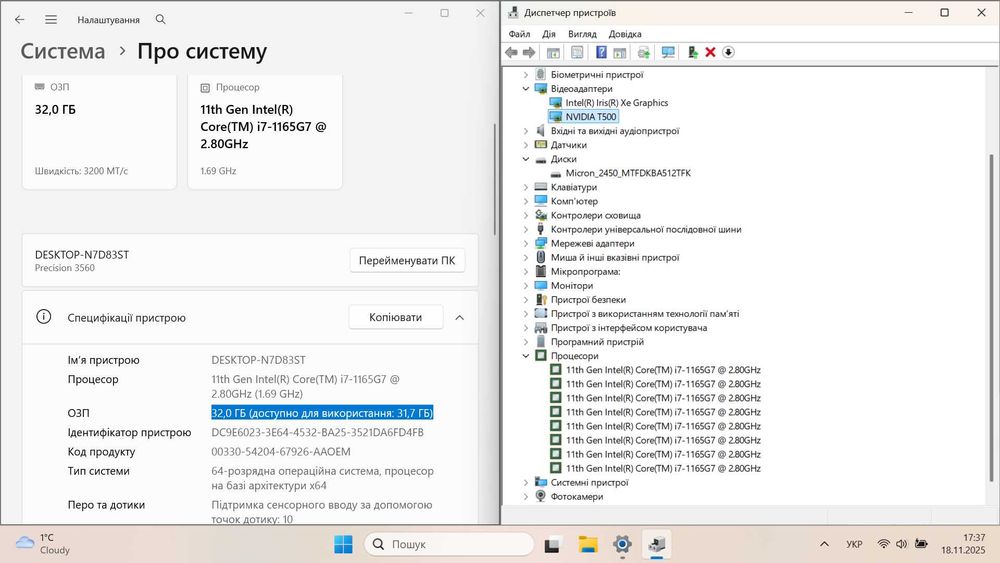Click the Система breadcrumb link
1000x563 pixels.
(x=62, y=51)
